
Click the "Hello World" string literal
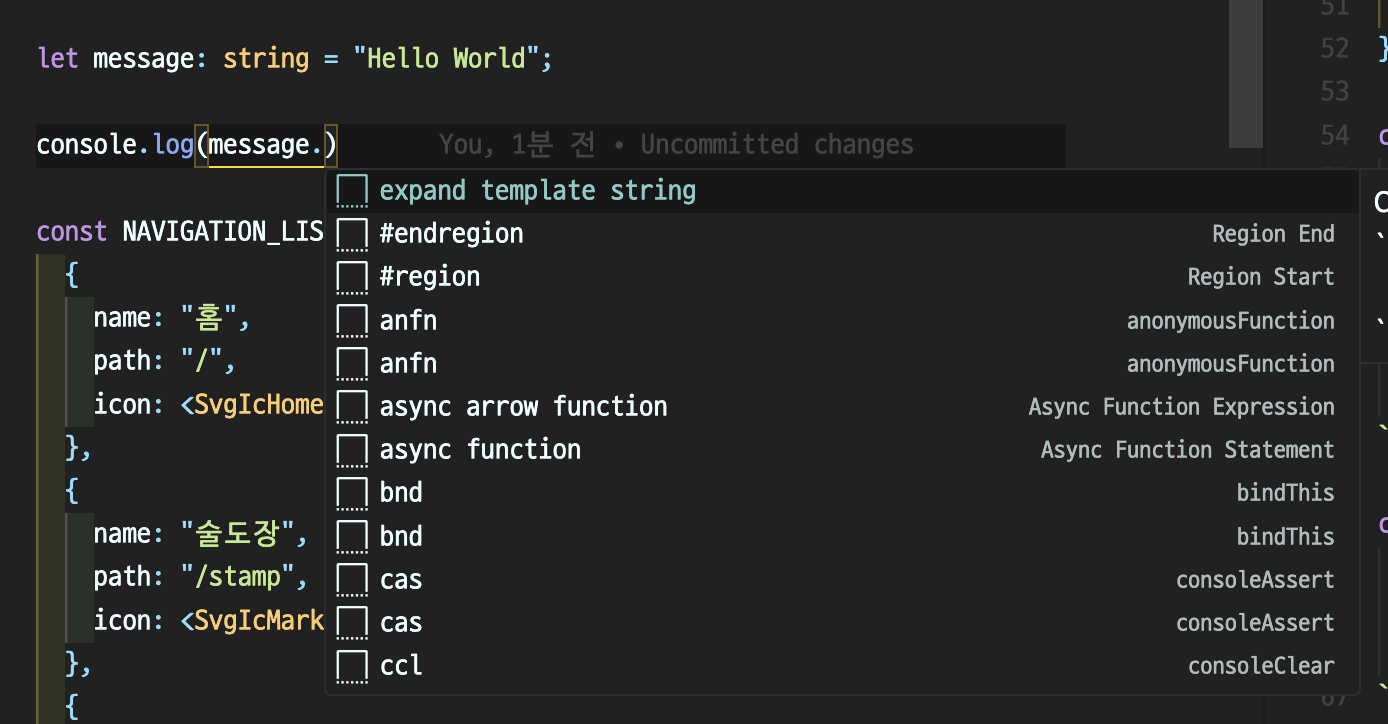(446, 58)
